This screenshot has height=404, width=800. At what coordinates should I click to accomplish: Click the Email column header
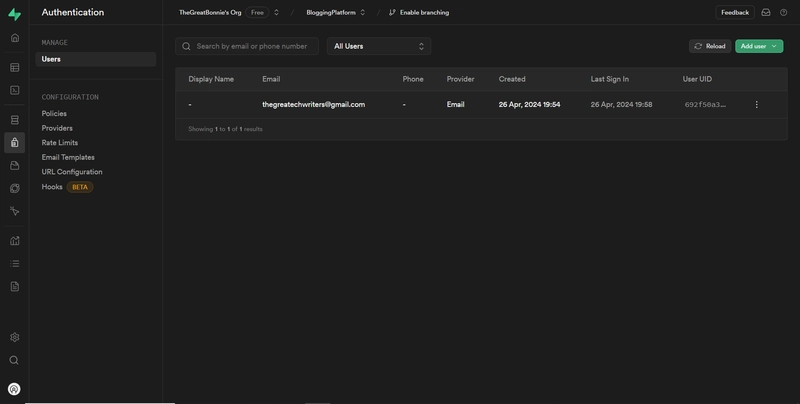[x=271, y=79]
